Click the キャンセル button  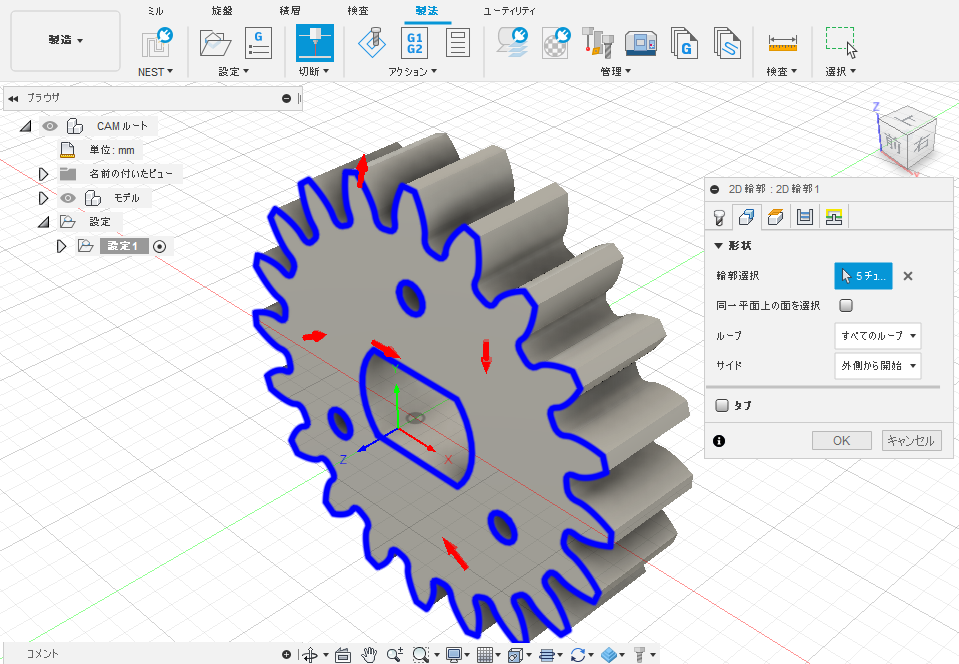911,441
